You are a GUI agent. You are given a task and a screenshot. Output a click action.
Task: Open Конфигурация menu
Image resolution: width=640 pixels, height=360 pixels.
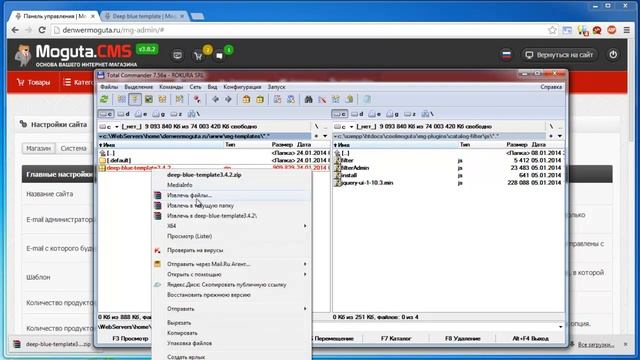coord(242,87)
